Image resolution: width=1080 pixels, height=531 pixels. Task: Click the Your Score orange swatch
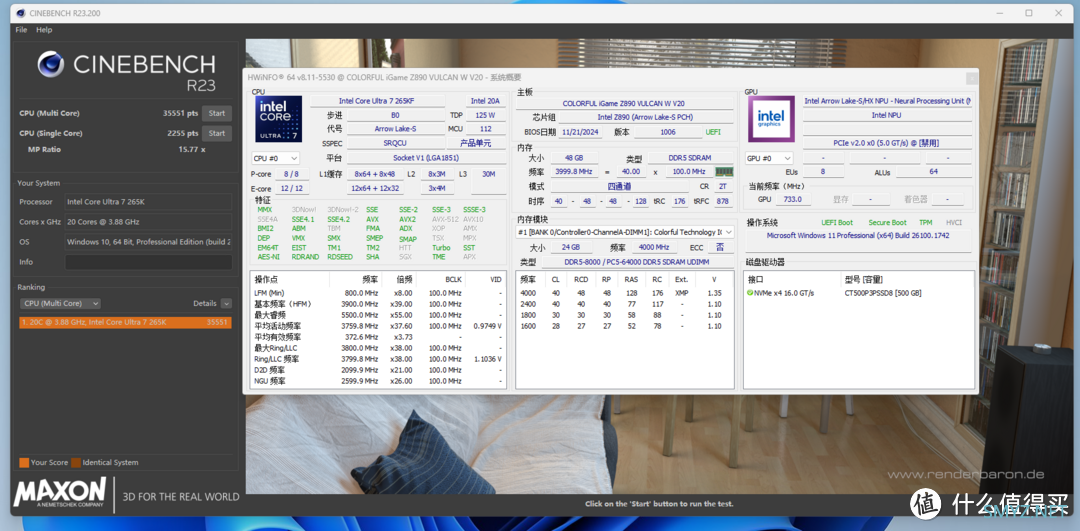(x=24, y=463)
